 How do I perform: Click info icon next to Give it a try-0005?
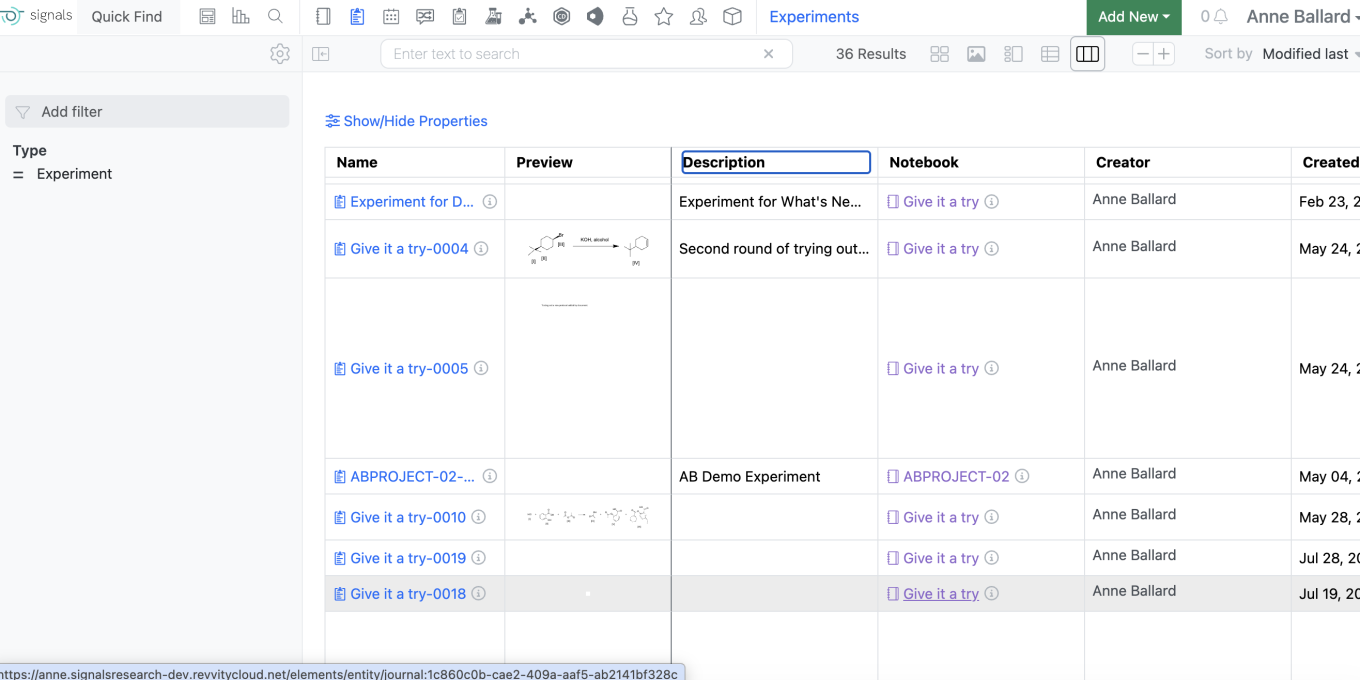tap(481, 368)
